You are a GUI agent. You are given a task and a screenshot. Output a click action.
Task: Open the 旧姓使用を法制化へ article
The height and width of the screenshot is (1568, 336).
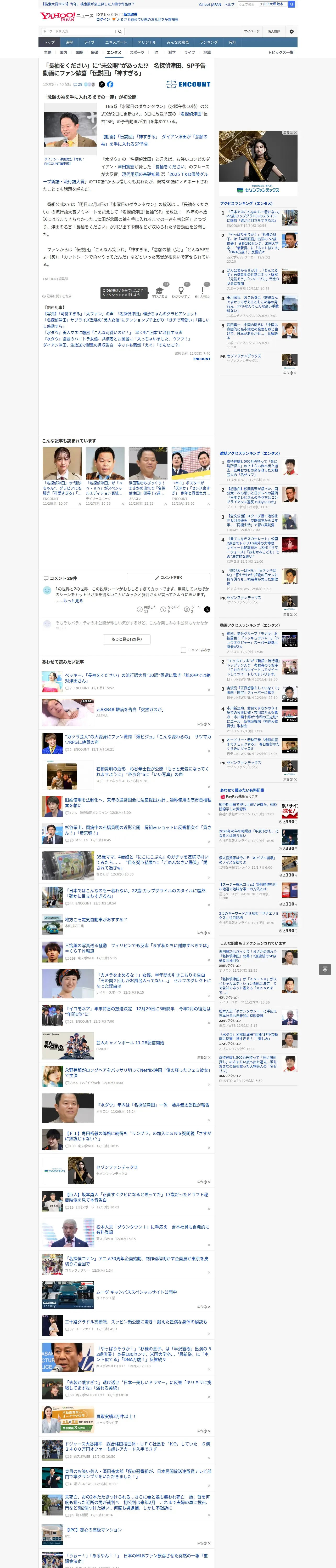point(138,803)
